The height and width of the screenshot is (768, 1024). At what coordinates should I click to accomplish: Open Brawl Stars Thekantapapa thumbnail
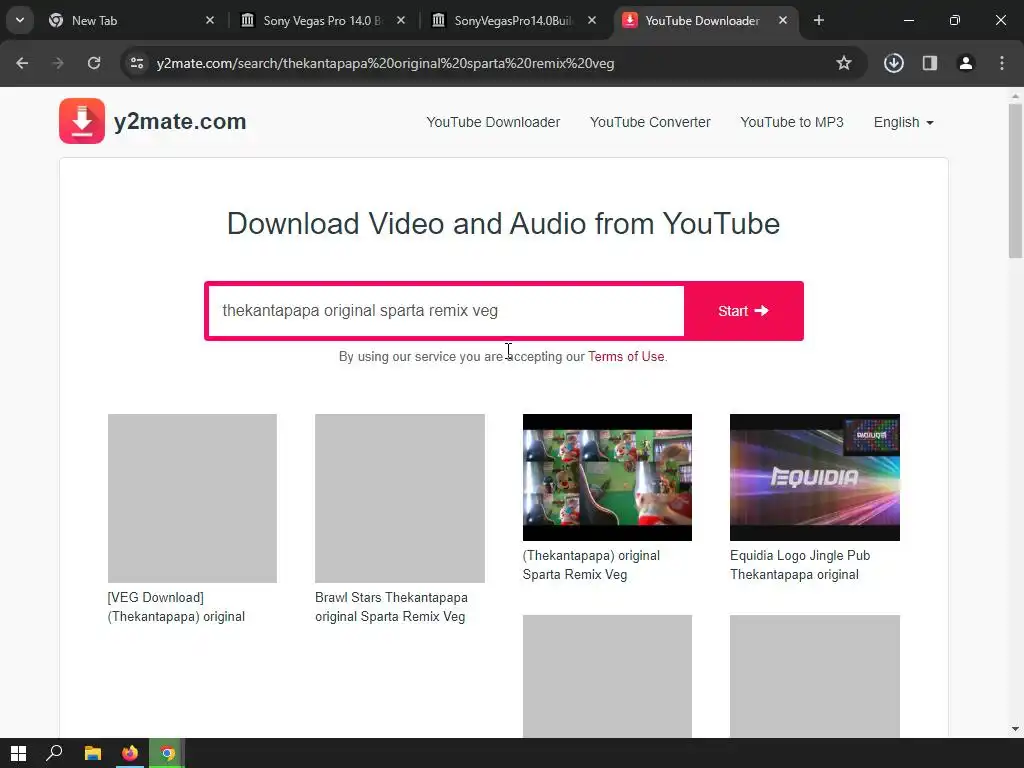[400, 498]
